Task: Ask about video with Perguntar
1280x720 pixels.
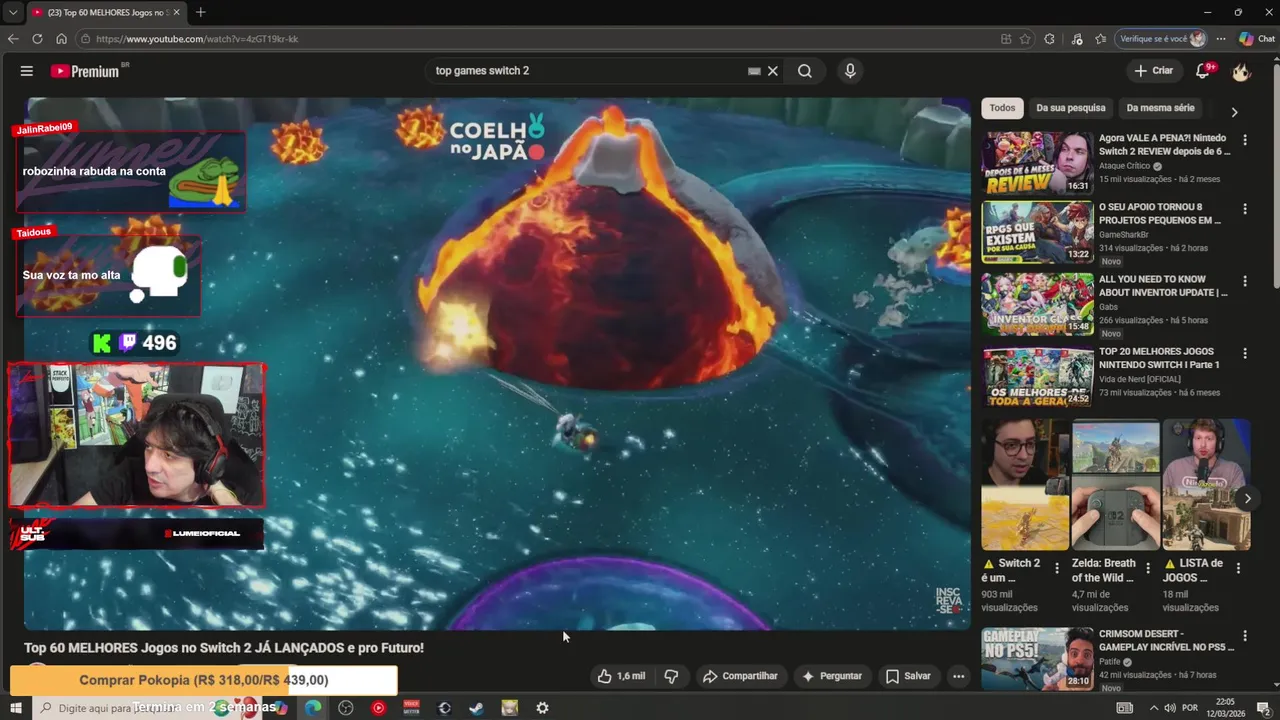Action: (831, 676)
